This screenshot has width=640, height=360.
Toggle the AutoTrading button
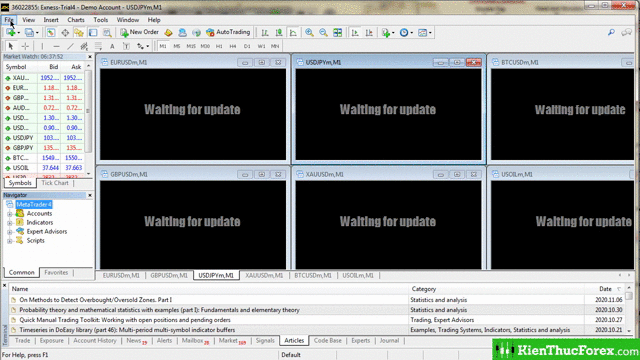228,32
